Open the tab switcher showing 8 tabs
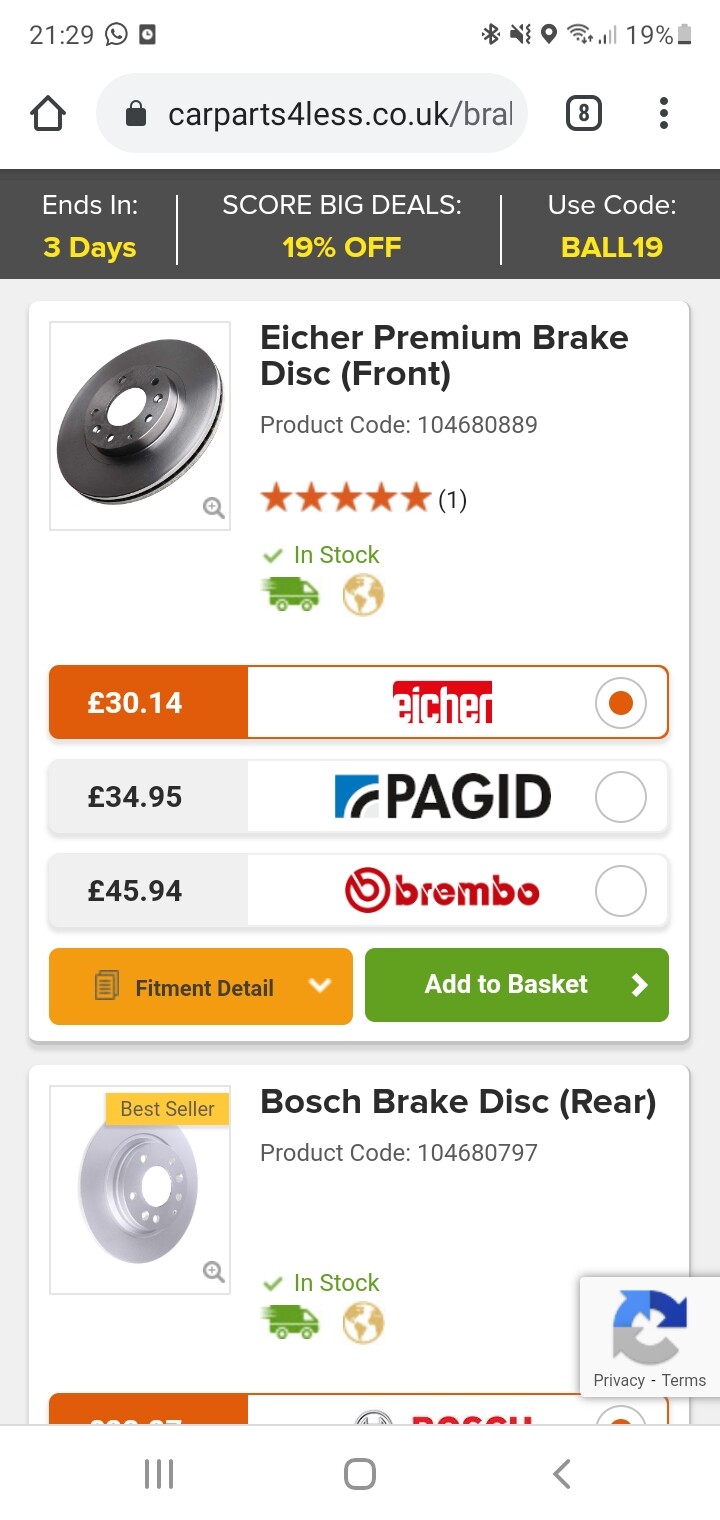The image size is (720, 1520). click(x=584, y=114)
